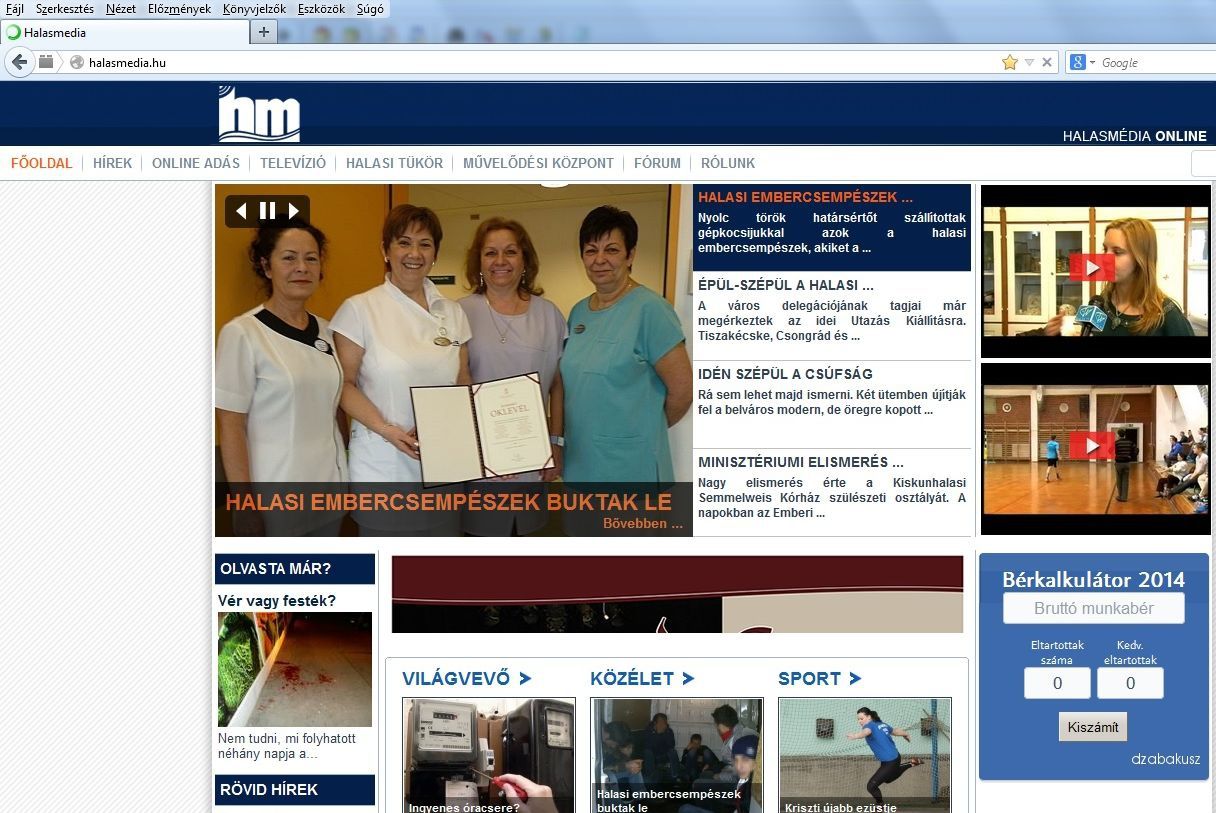Go to the TELEVÍZIÓ navigation tab
The height and width of the screenshot is (813, 1216).
click(x=293, y=163)
